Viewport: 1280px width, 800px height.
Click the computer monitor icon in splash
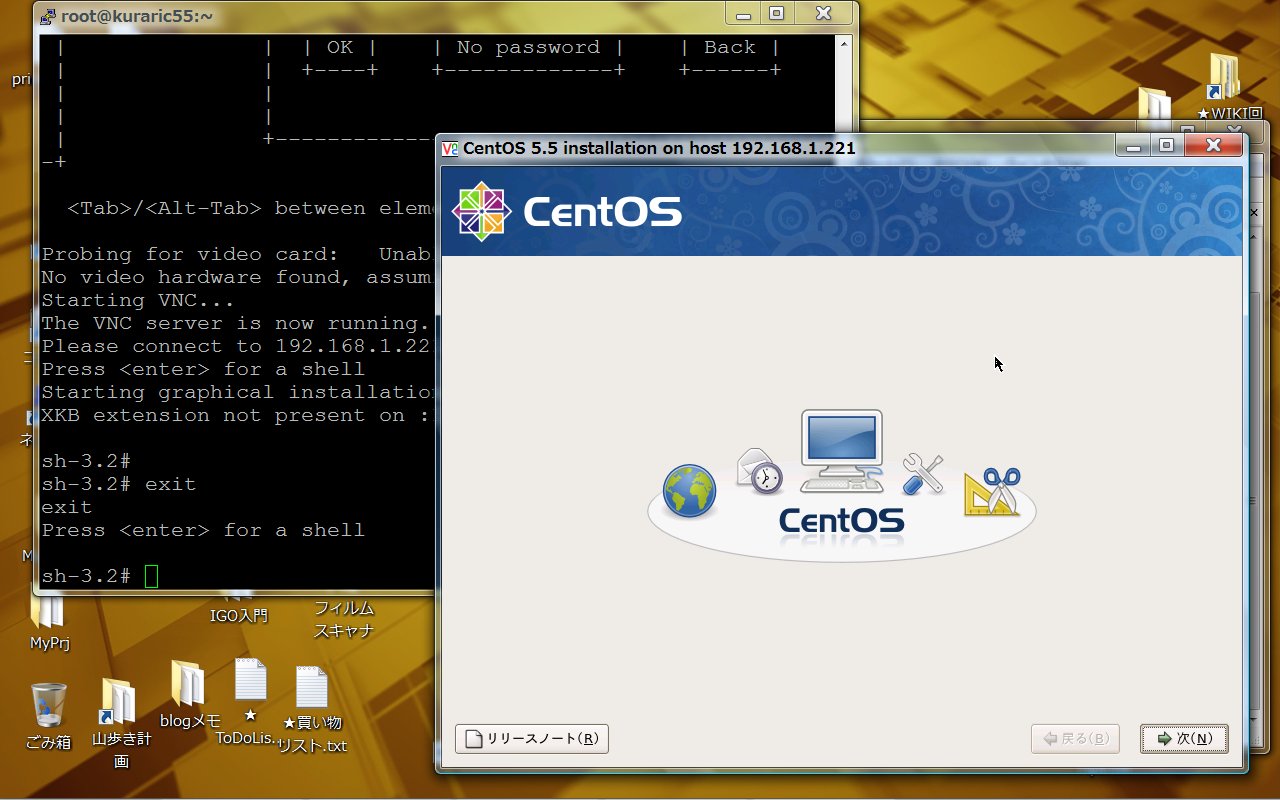pos(841,451)
